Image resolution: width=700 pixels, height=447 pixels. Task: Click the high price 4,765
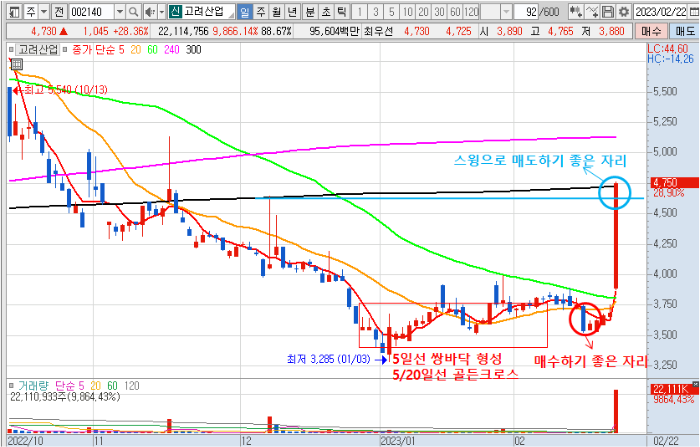pos(560,31)
